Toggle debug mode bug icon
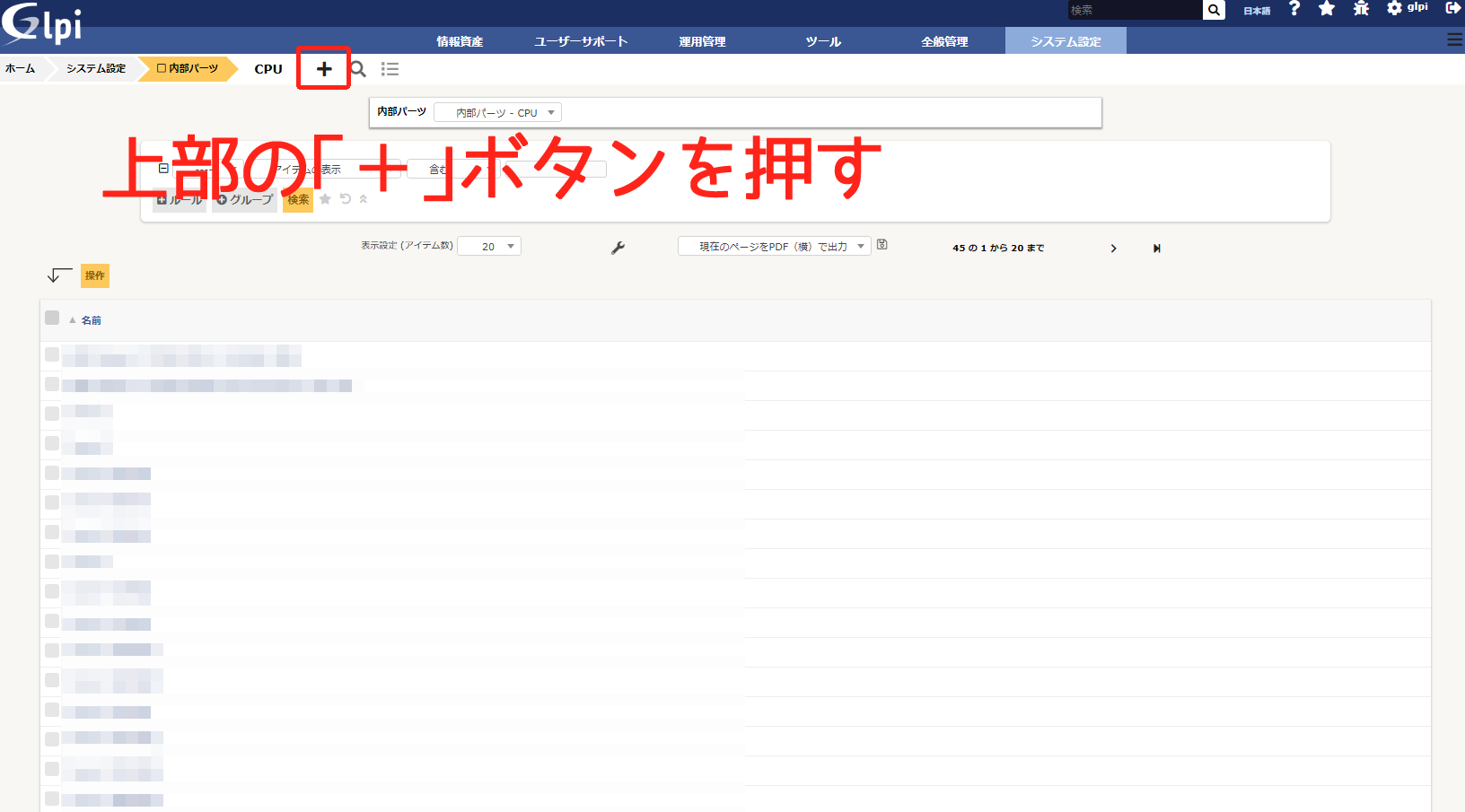 pos(1361,9)
